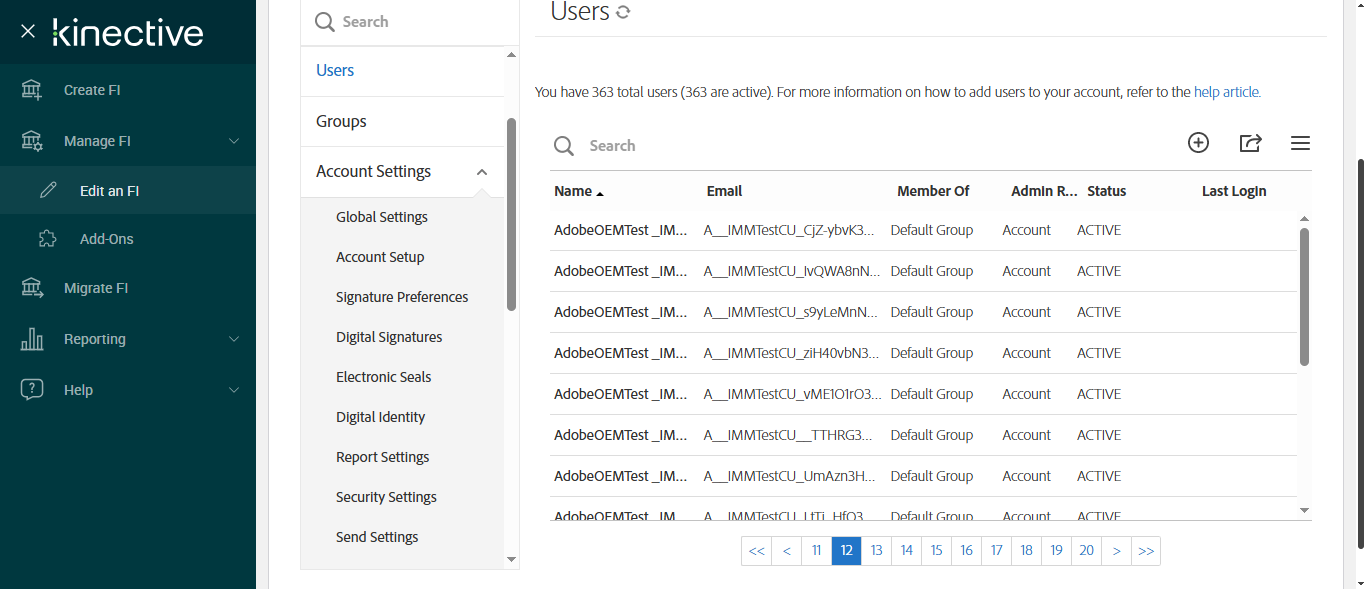Expand the Help menu chevron
The width and height of the screenshot is (1366, 589).
(x=234, y=390)
